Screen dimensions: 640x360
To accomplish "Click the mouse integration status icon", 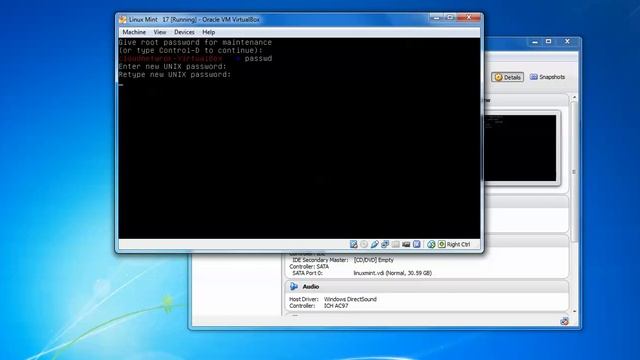I will (431, 244).
